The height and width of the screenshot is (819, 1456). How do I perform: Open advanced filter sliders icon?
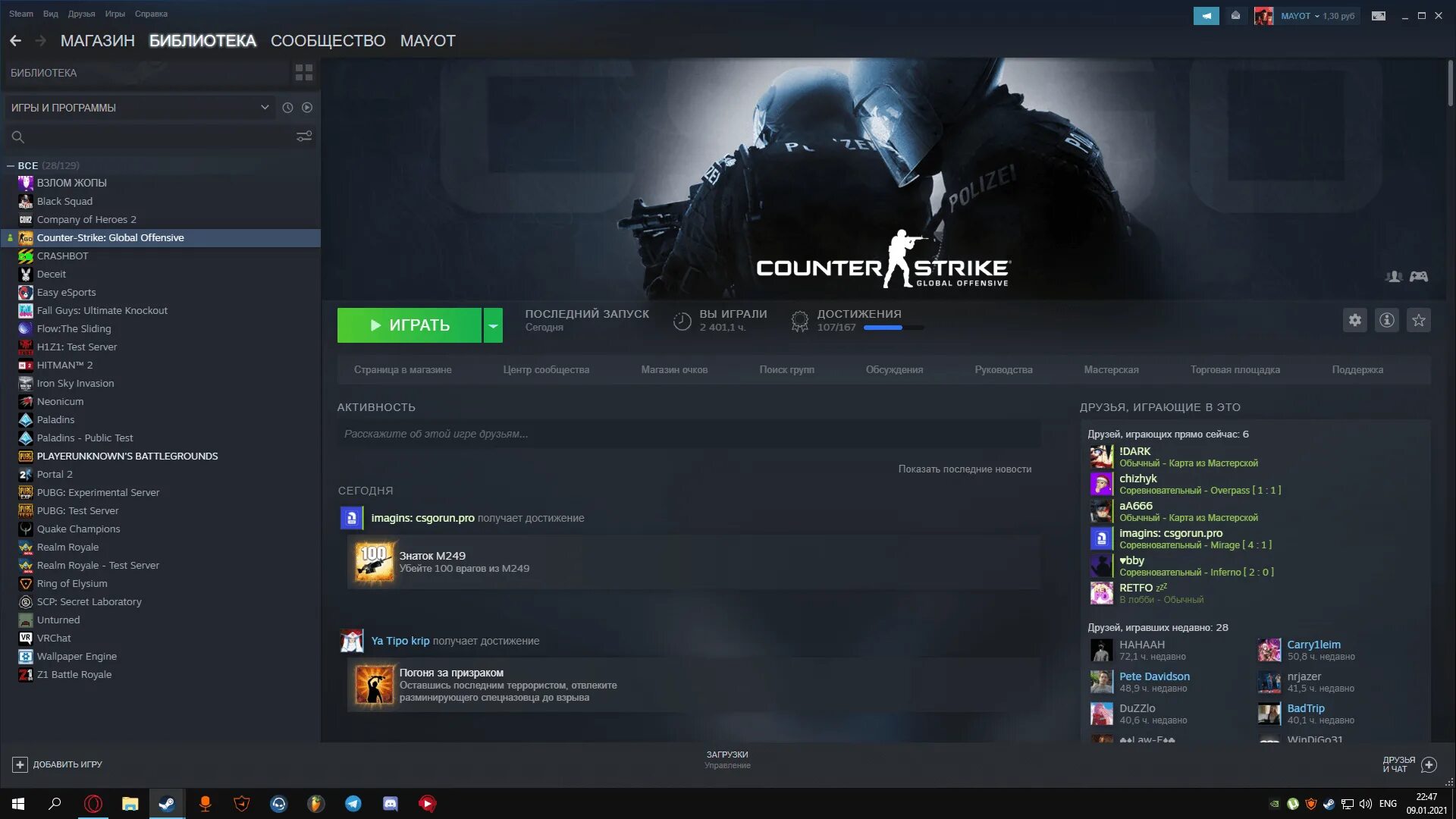[x=304, y=136]
